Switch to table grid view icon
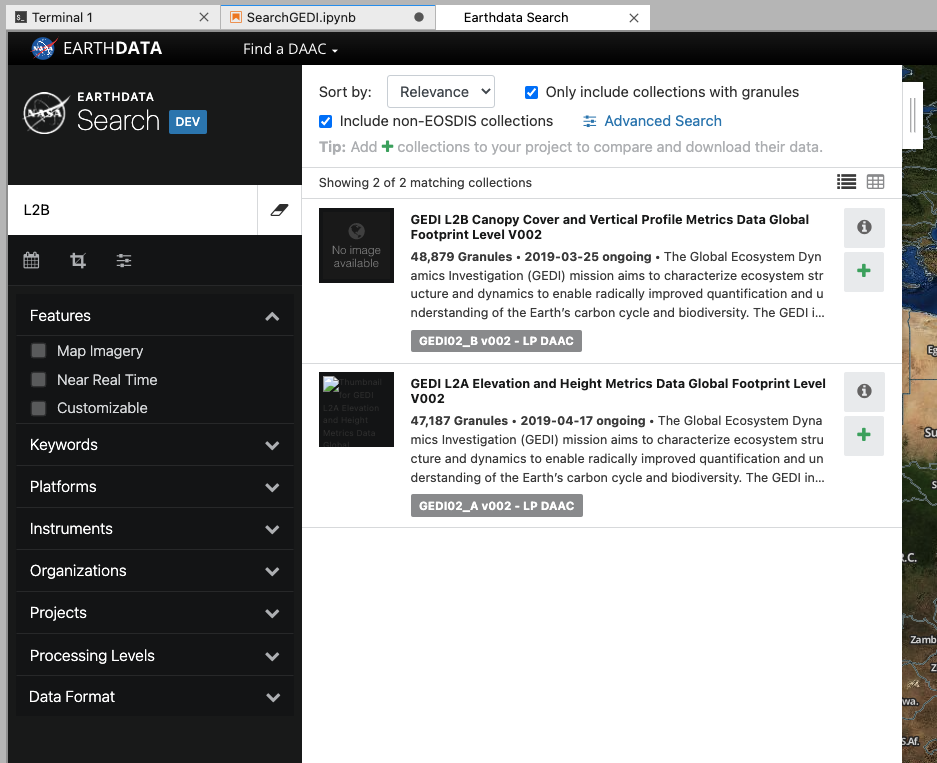937x763 pixels. coord(875,182)
